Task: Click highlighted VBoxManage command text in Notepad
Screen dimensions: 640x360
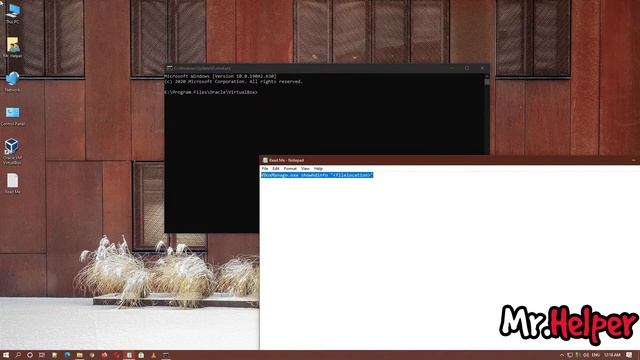Action: pos(317,175)
